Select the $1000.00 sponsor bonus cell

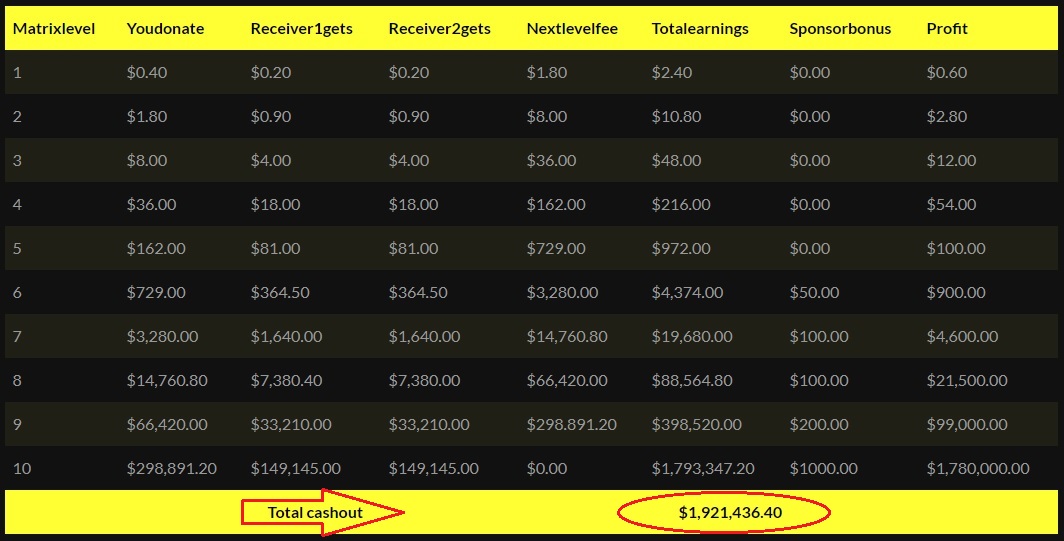[823, 468]
